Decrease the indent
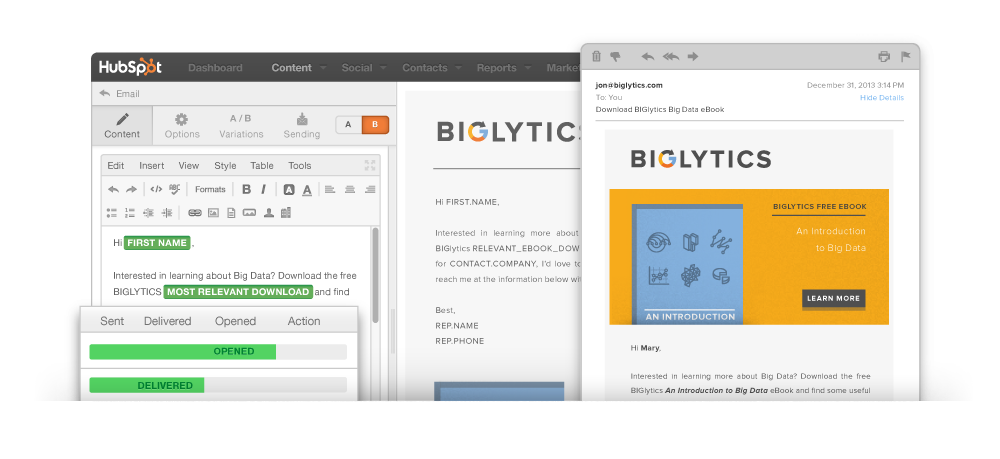The height and width of the screenshot is (459, 1000). [149, 213]
